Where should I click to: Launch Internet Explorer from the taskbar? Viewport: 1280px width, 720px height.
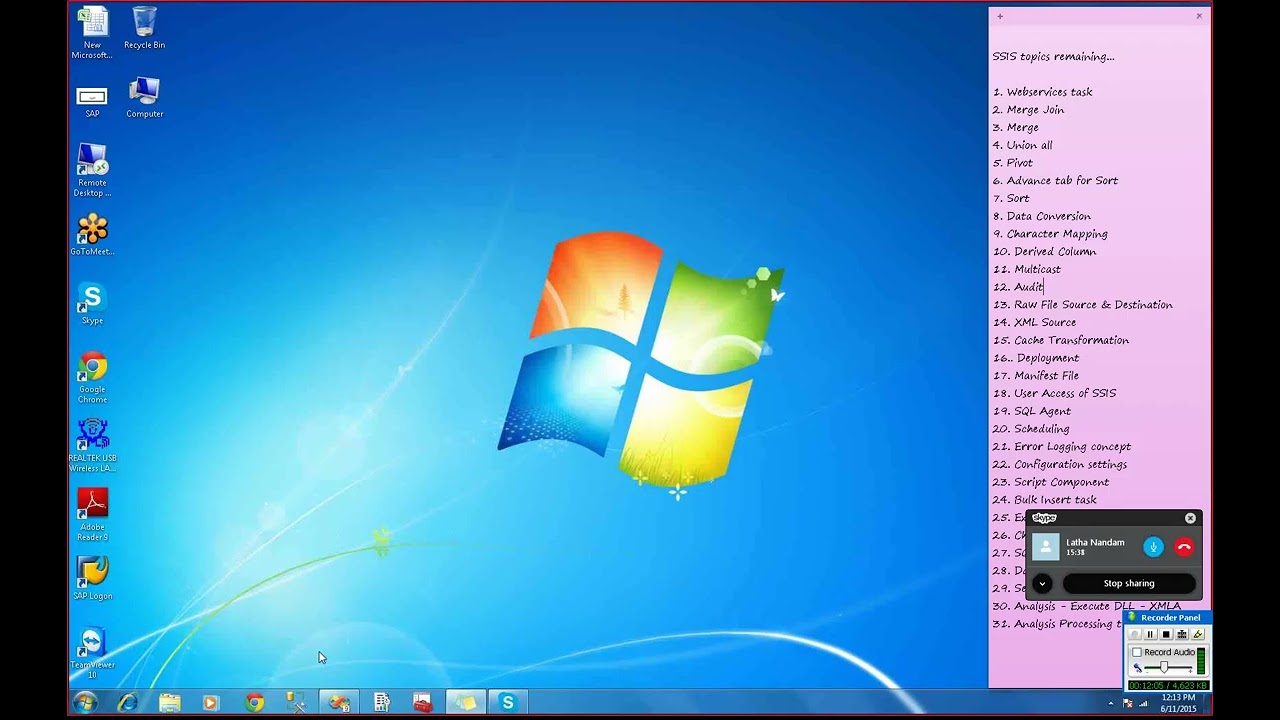tap(127, 702)
